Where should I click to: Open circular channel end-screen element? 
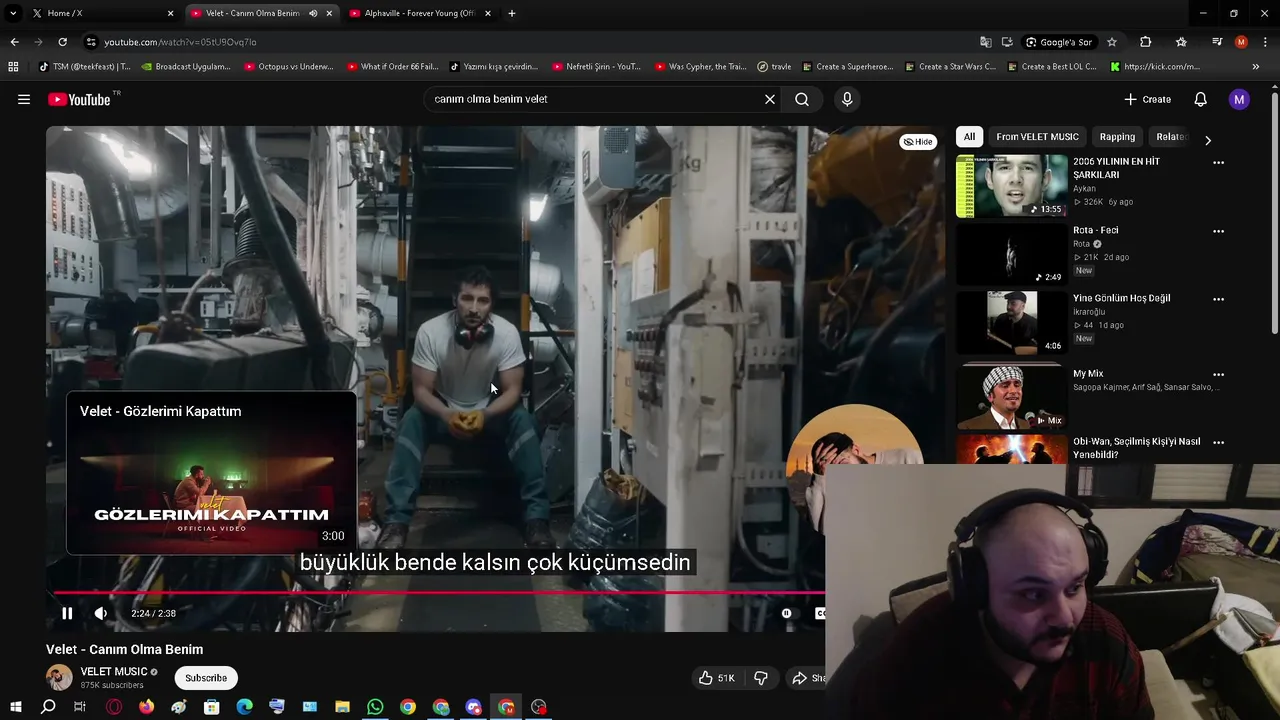click(855, 452)
